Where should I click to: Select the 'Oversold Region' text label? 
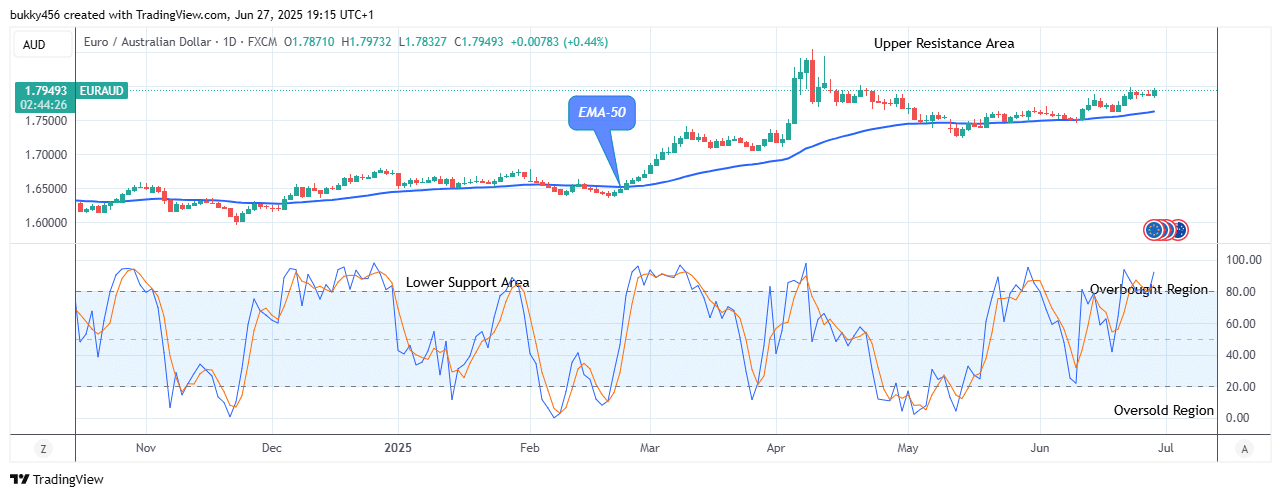(x=1164, y=410)
